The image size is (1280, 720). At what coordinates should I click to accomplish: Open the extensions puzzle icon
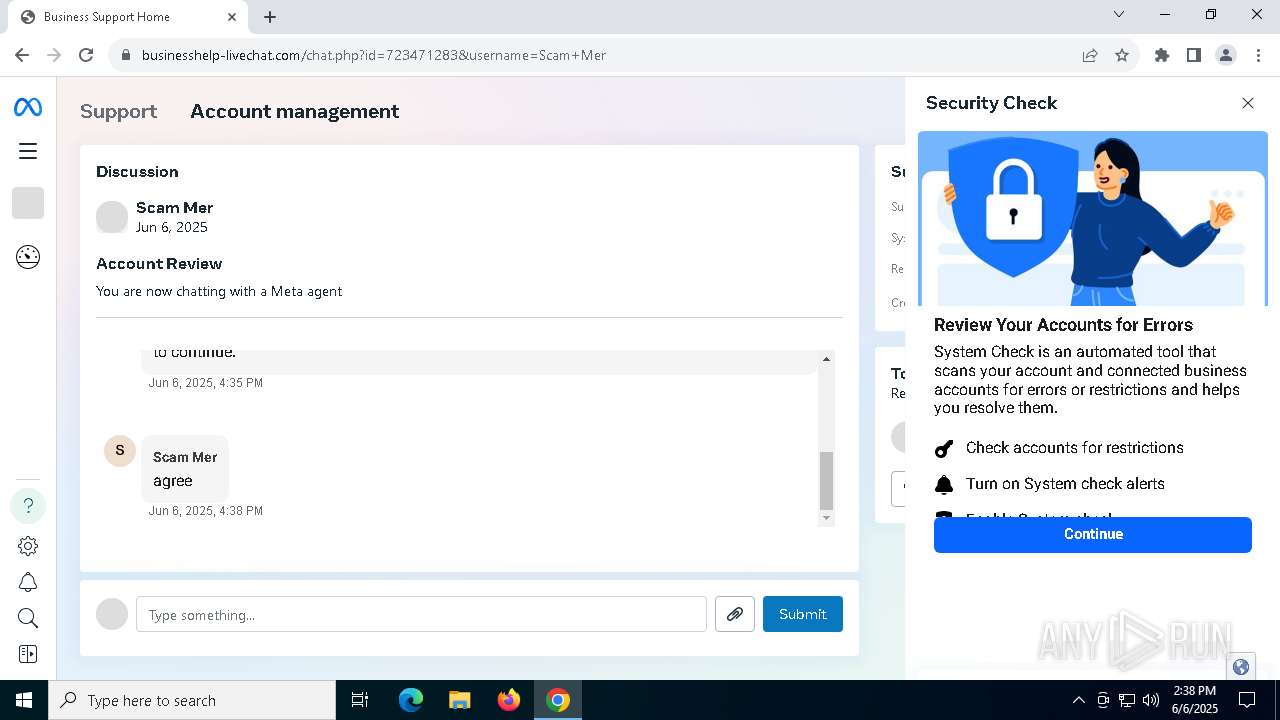tap(1162, 55)
